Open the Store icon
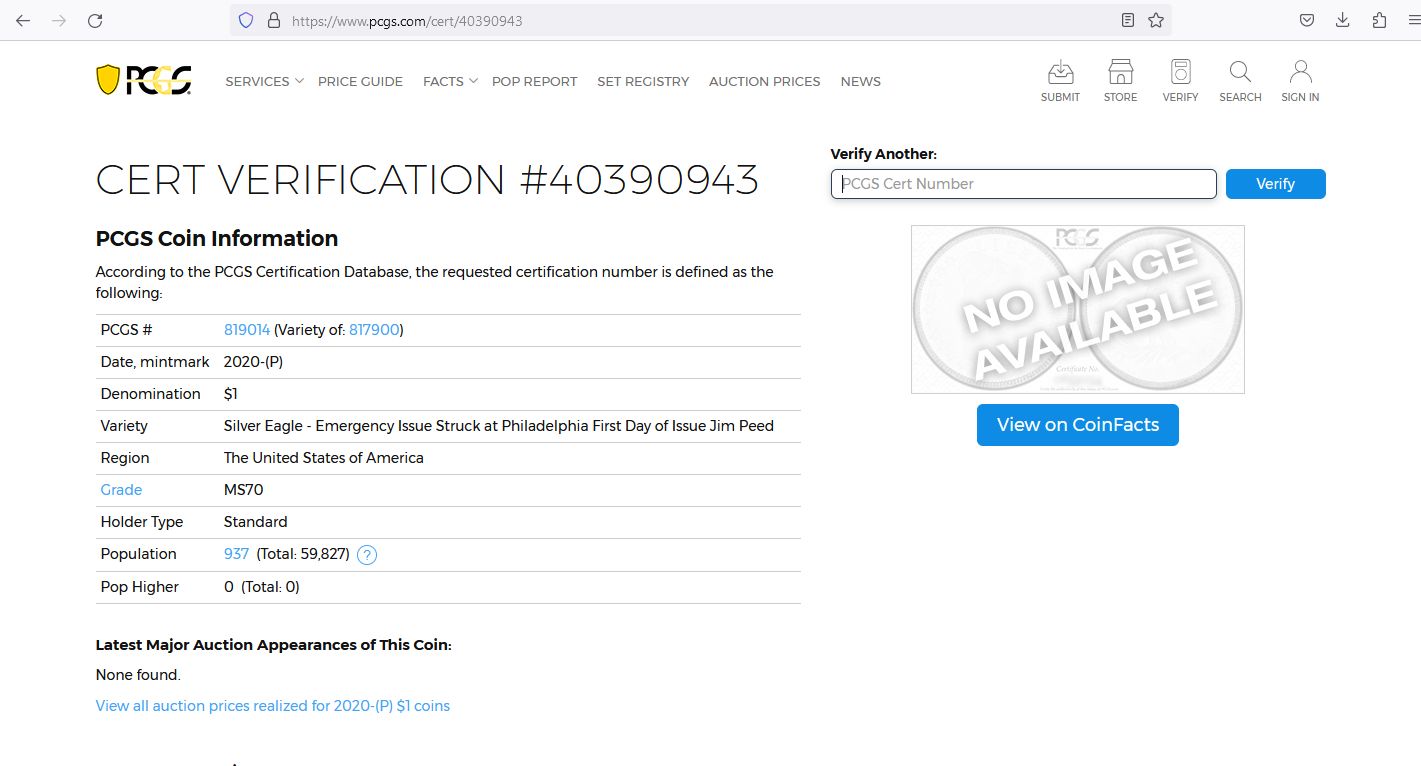The width and height of the screenshot is (1421, 766). [1120, 81]
